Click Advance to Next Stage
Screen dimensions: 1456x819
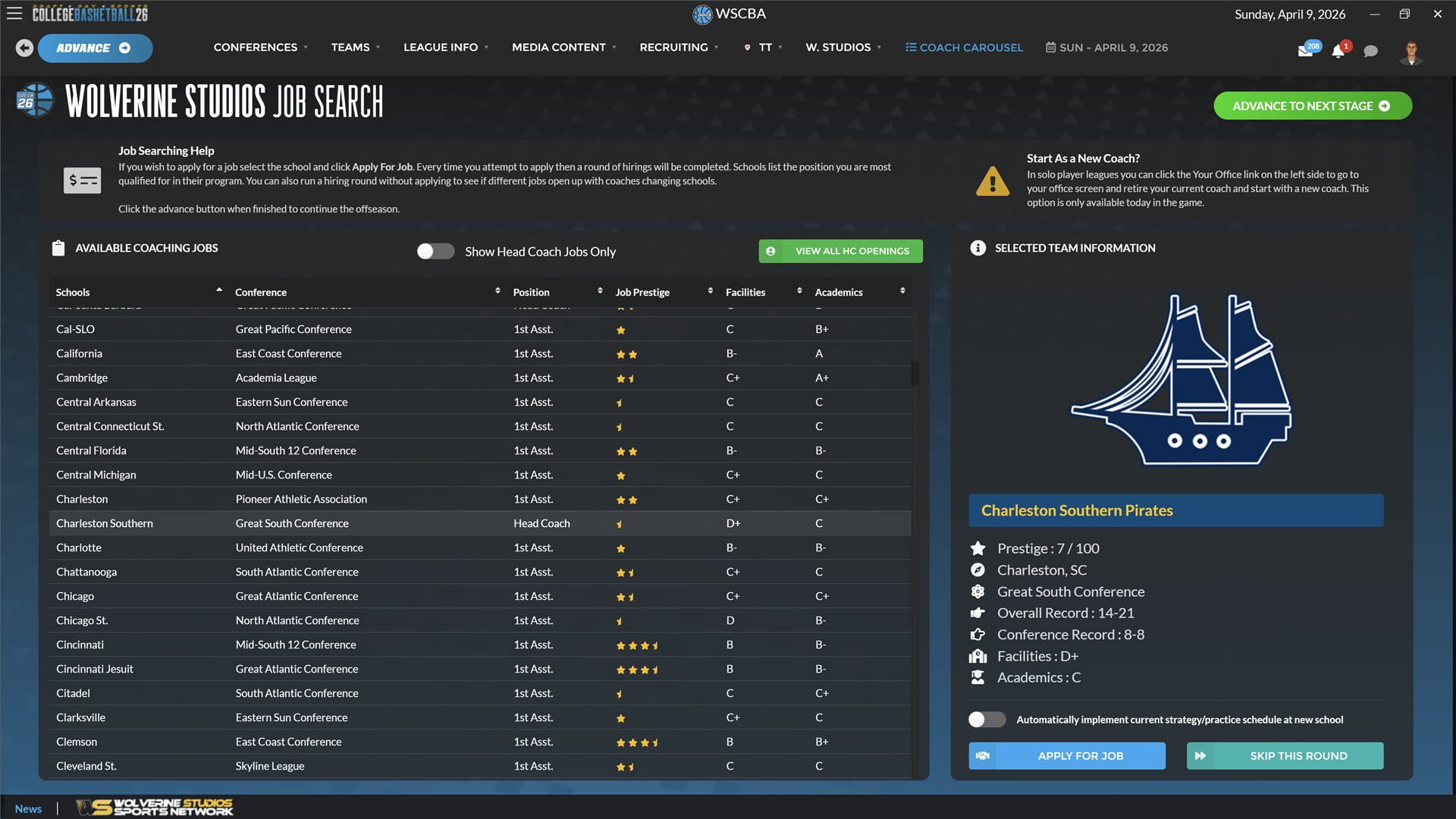1312,105
